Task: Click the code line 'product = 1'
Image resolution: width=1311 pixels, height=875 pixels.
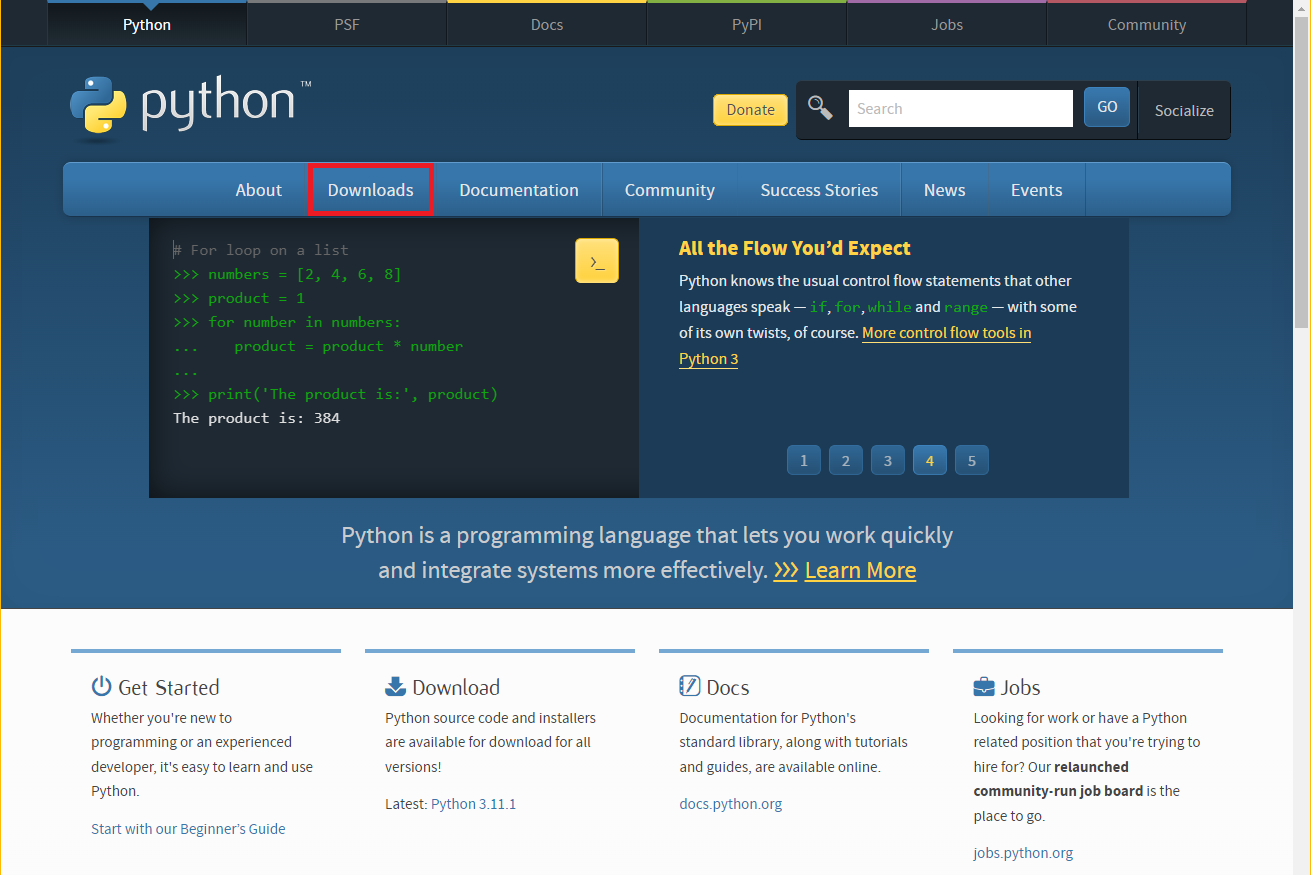Action: click(x=239, y=298)
